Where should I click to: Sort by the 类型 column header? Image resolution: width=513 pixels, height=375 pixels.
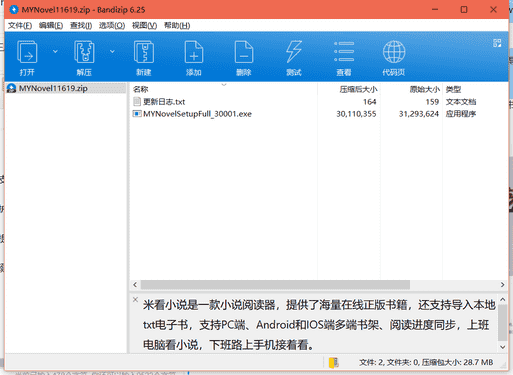[x=475, y=89]
